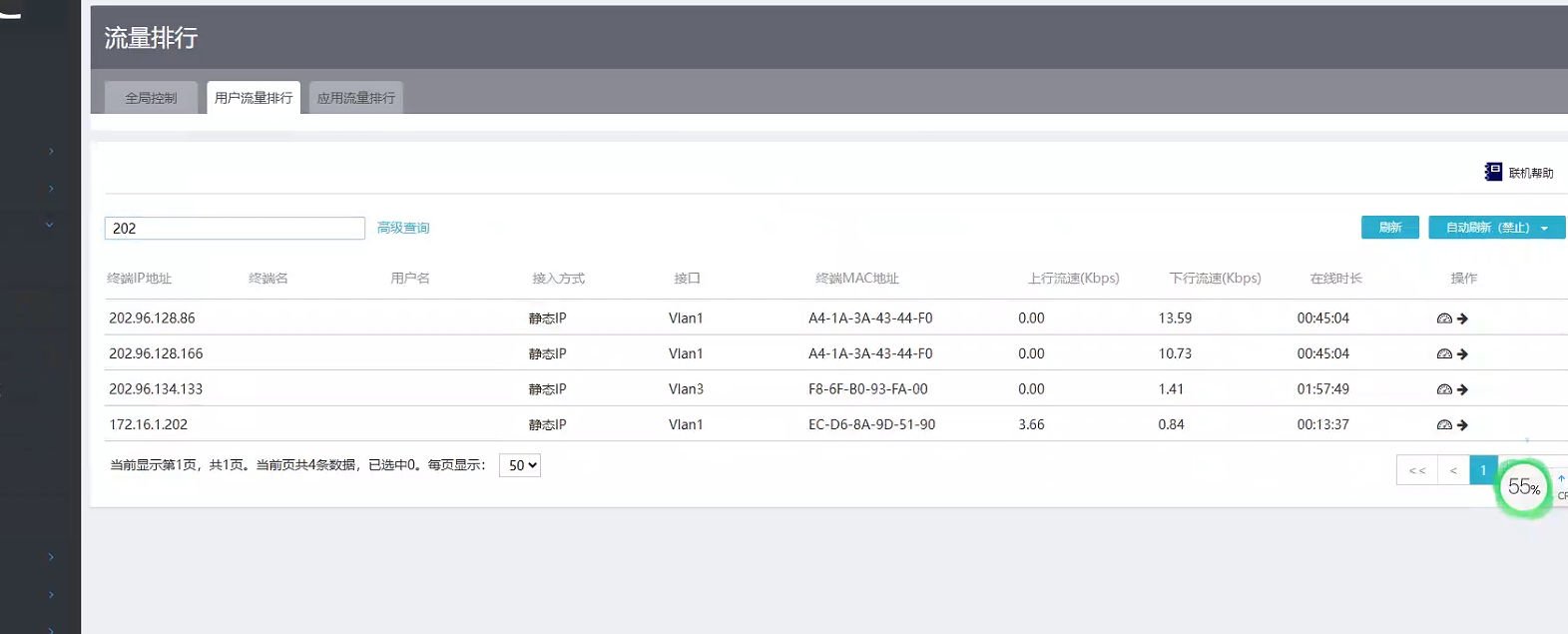The width and height of the screenshot is (1568, 634).
Task: Select IP address 202.96.134.133
Action: coord(156,389)
